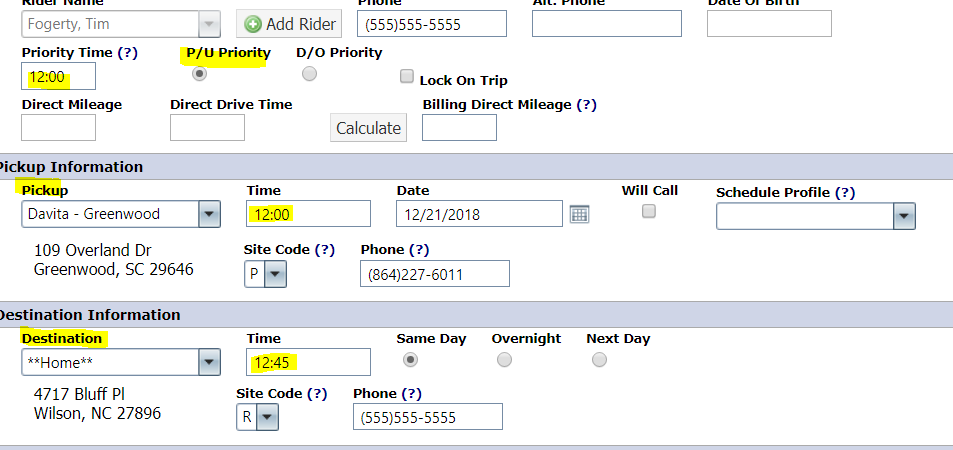Viewport: 953px width, 450px height.
Task: Click the Calculate button
Action: pos(368,128)
